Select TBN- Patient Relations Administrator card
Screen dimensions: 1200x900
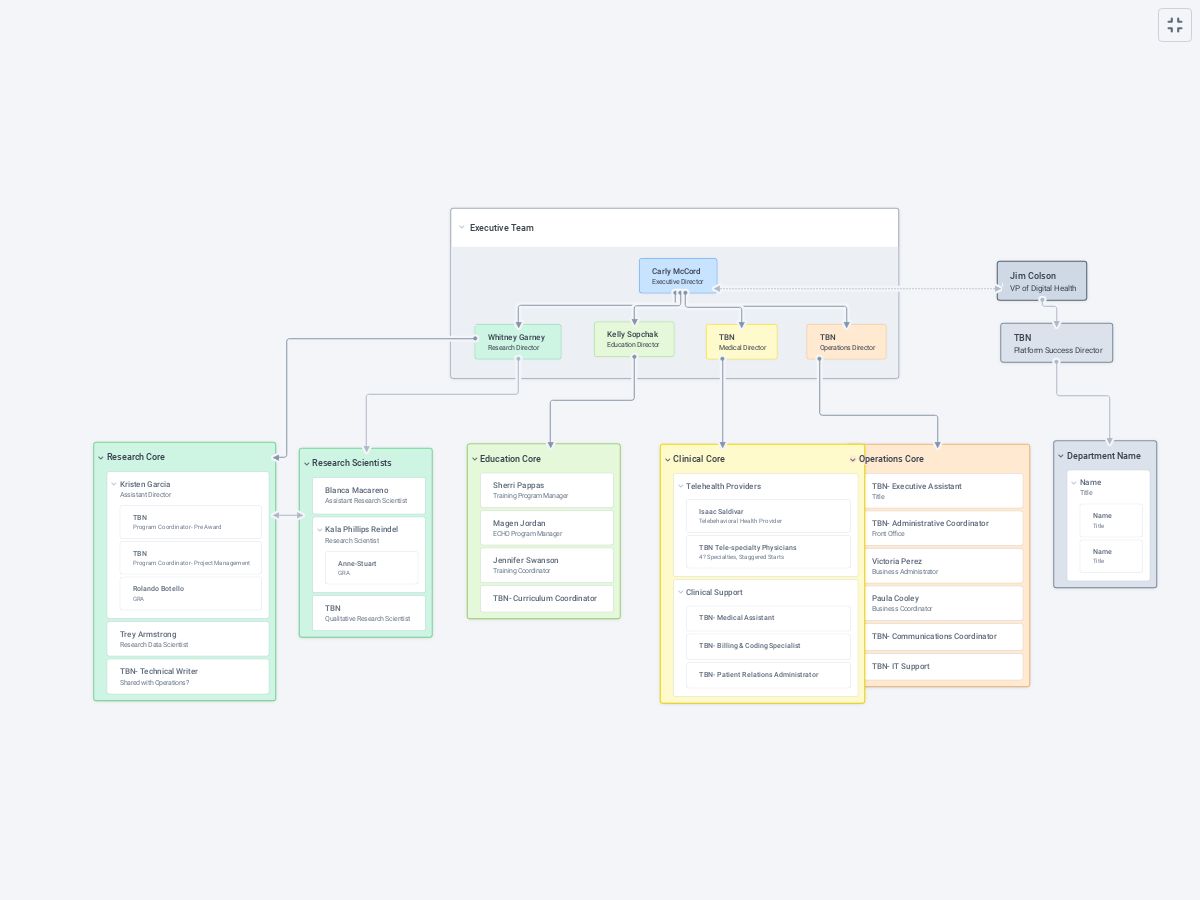(768, 675)
